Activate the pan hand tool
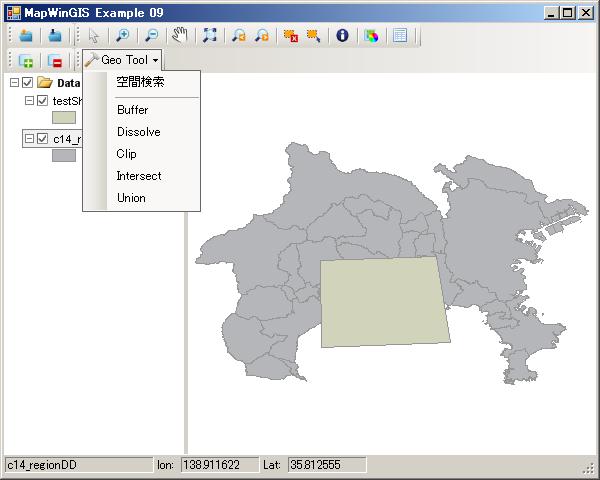Image resolution: width=600 pixels, height=480 pixels. point(180,35)
